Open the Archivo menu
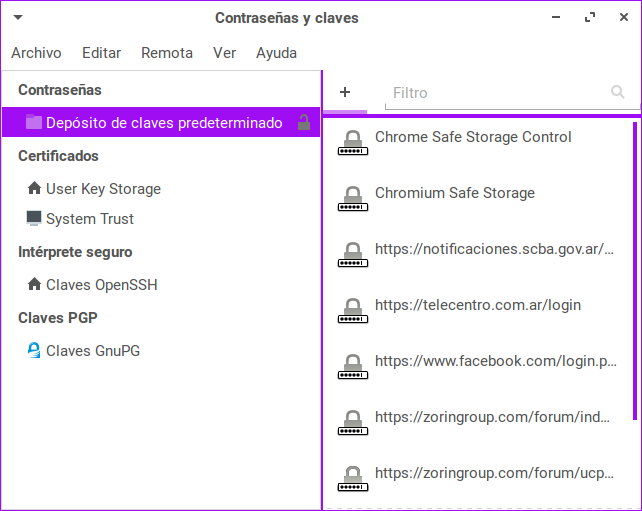The width and height of the screenshot is (642, 511). pyautogui.click(x=36, y=53)
